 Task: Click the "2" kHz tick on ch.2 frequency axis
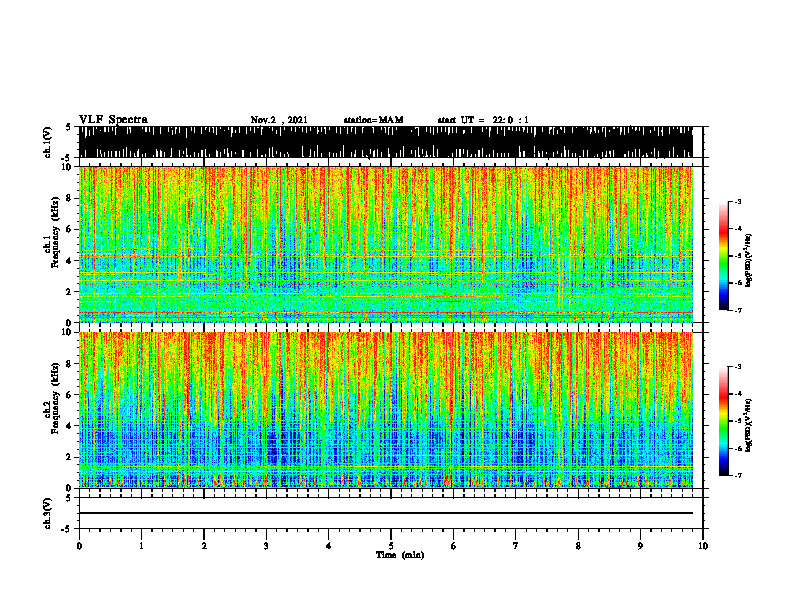[x=69, y=457]
